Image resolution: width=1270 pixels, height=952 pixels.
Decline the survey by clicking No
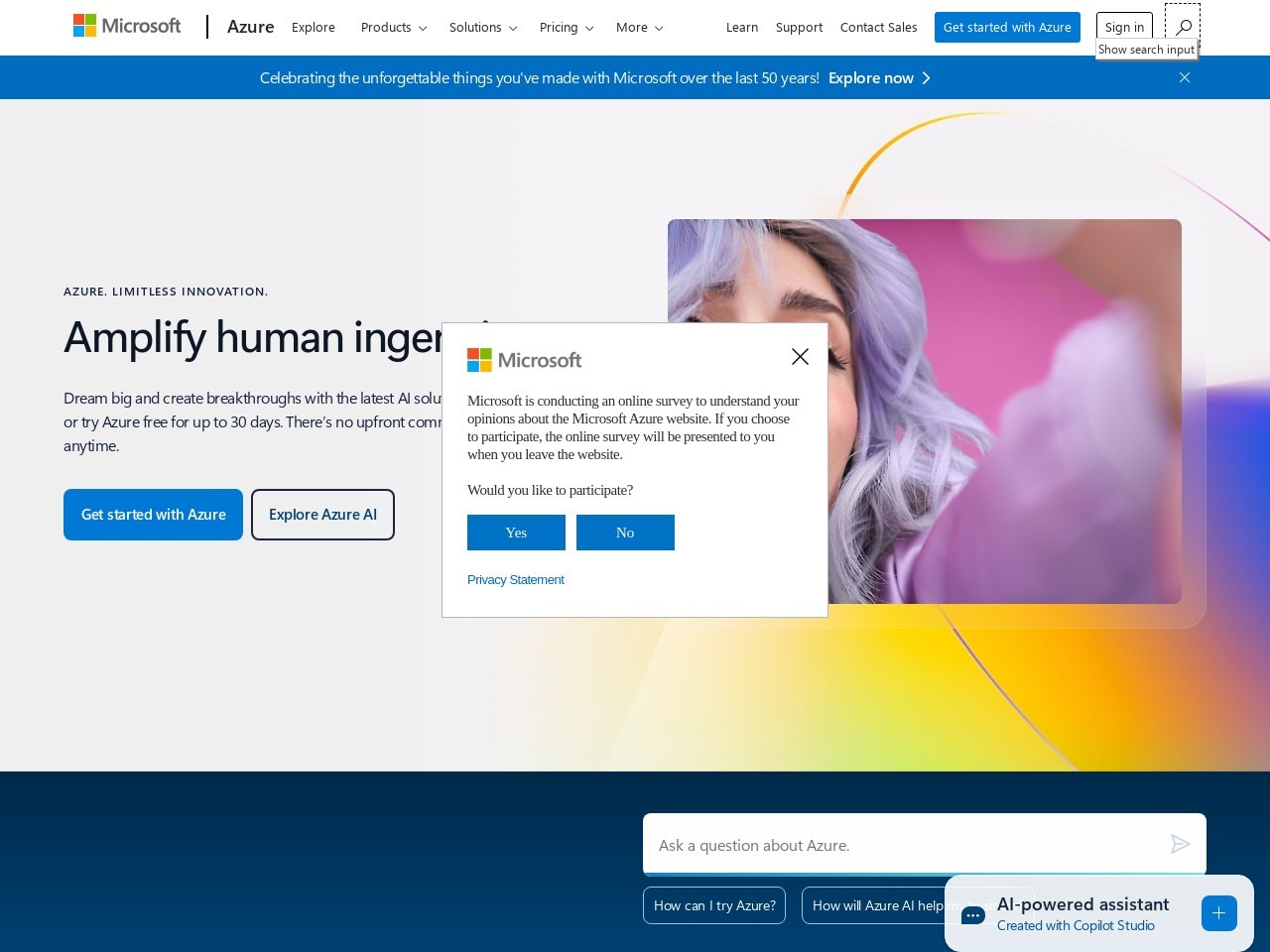625,533
